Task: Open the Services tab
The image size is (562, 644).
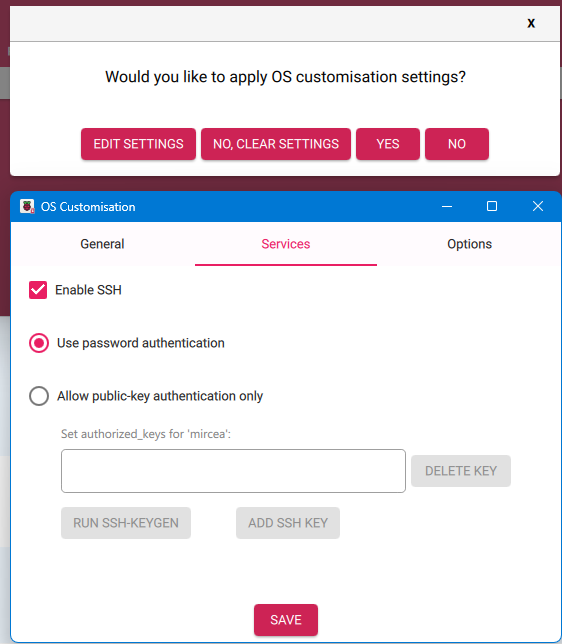Action: coord(286,244)
